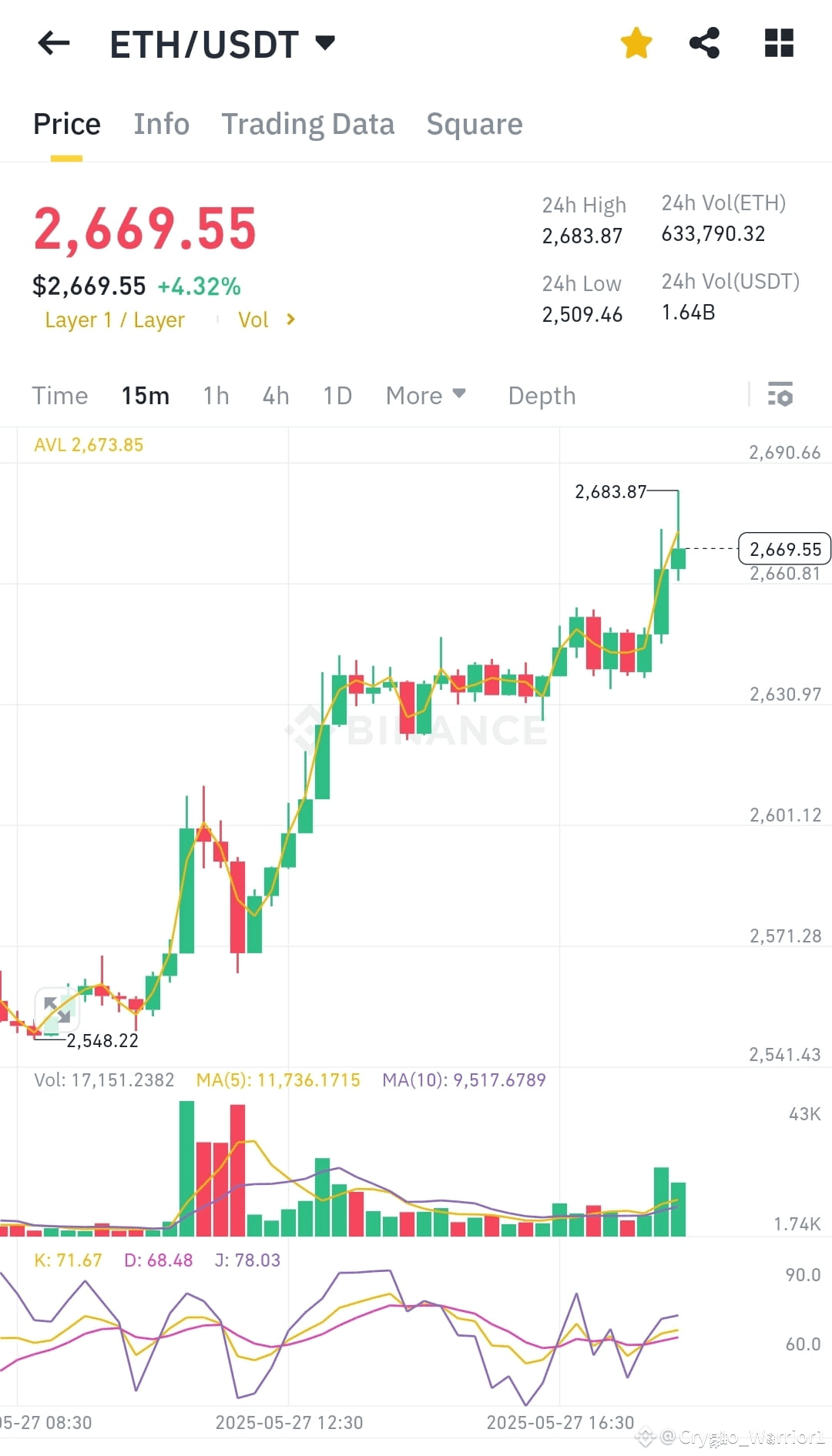Open the grid layout icon top right
The height and width of the screenshot is (1456, 832).
coord(778,43)
